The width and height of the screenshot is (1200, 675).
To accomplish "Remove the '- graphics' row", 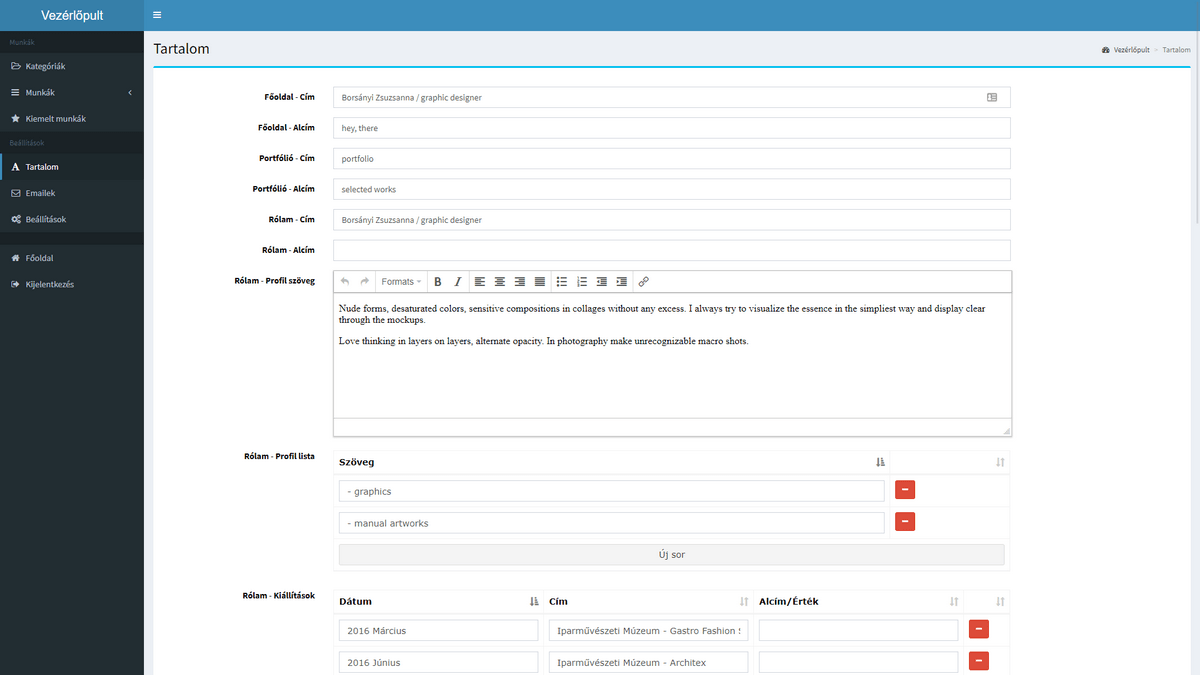I will click(x=905, y=490).
